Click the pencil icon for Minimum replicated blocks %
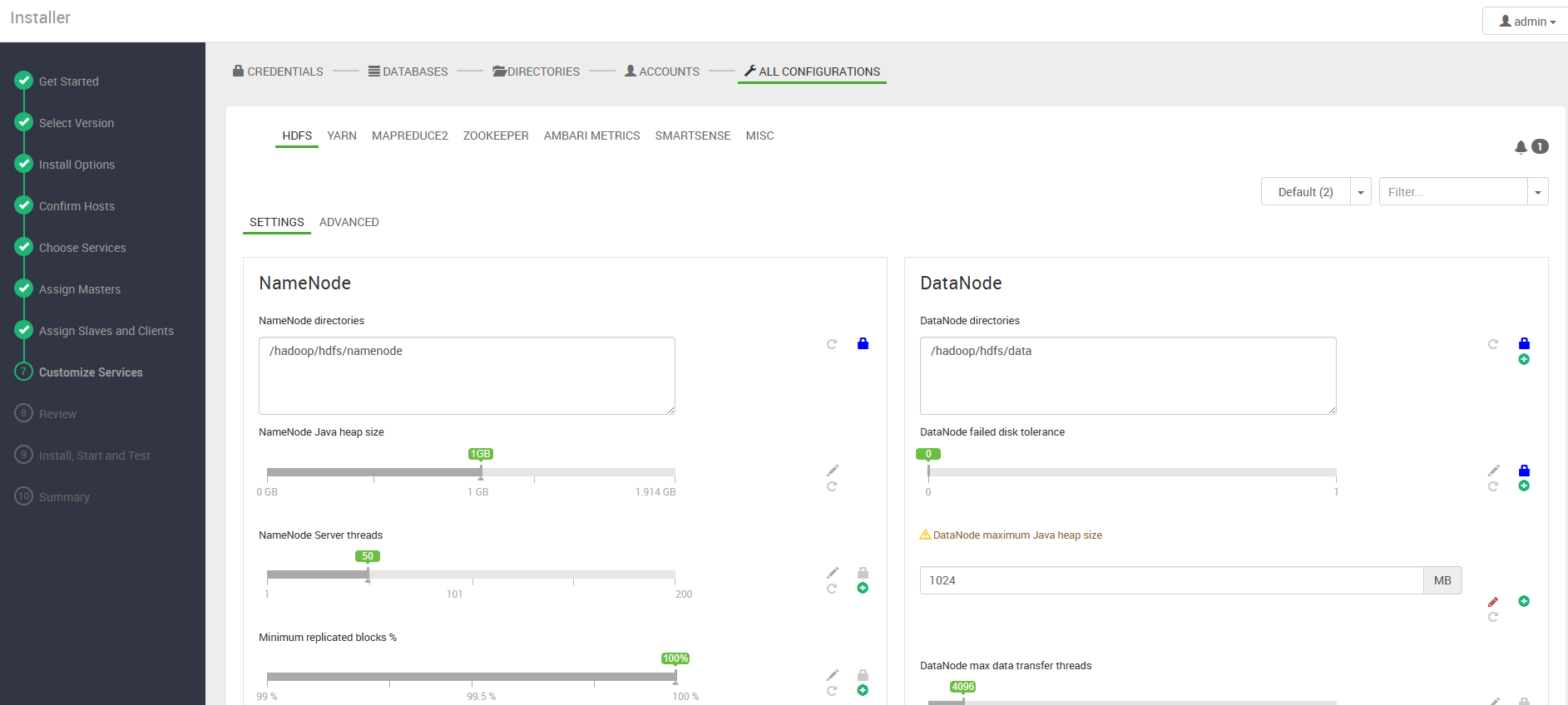The height and width of the screenshot is (705, 1568). [x=832, y=675]
